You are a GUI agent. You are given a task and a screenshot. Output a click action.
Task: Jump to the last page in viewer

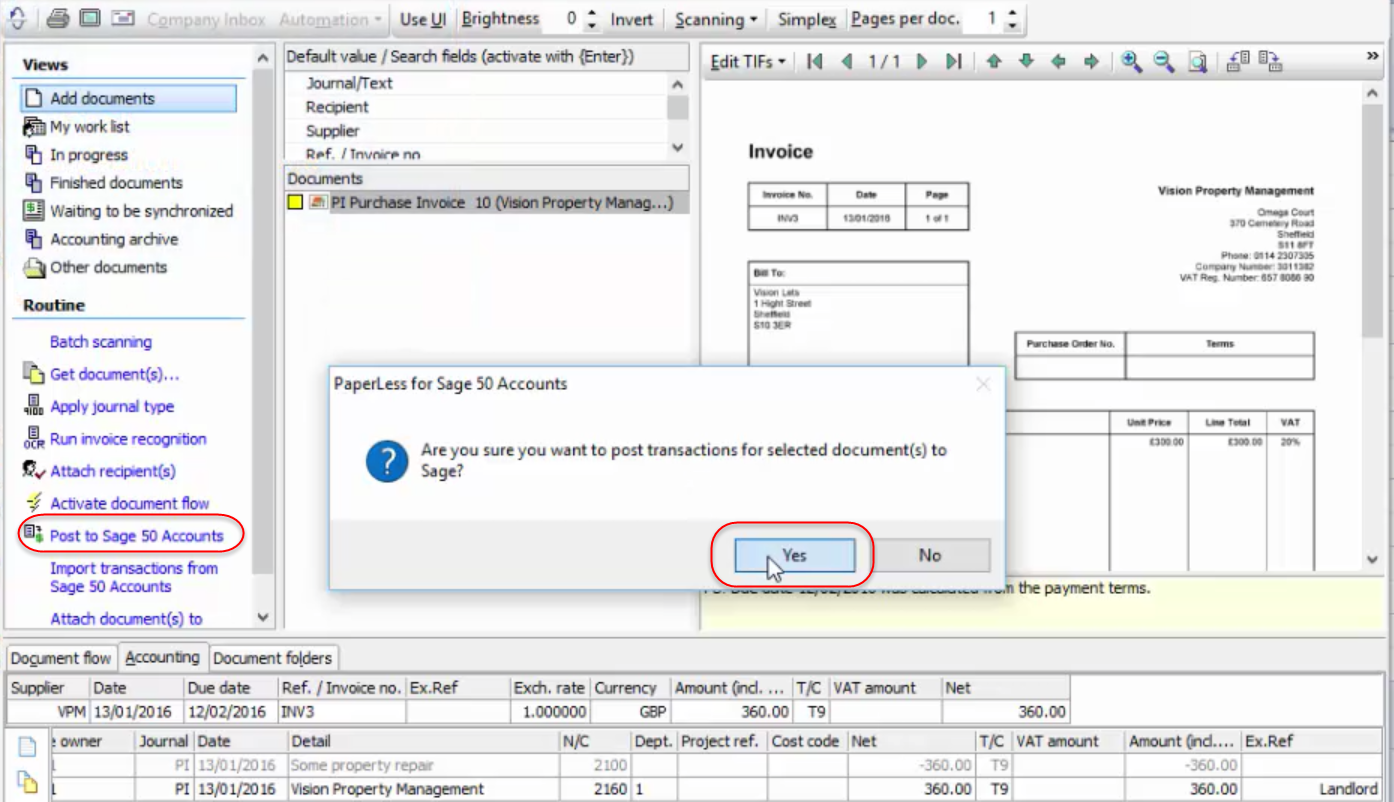pyautogui.click(x=953, y=61)
